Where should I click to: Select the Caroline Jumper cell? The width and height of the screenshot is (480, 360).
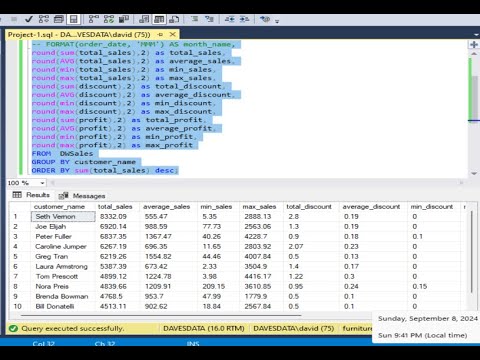pyautogui.click(x=63, y=246)
